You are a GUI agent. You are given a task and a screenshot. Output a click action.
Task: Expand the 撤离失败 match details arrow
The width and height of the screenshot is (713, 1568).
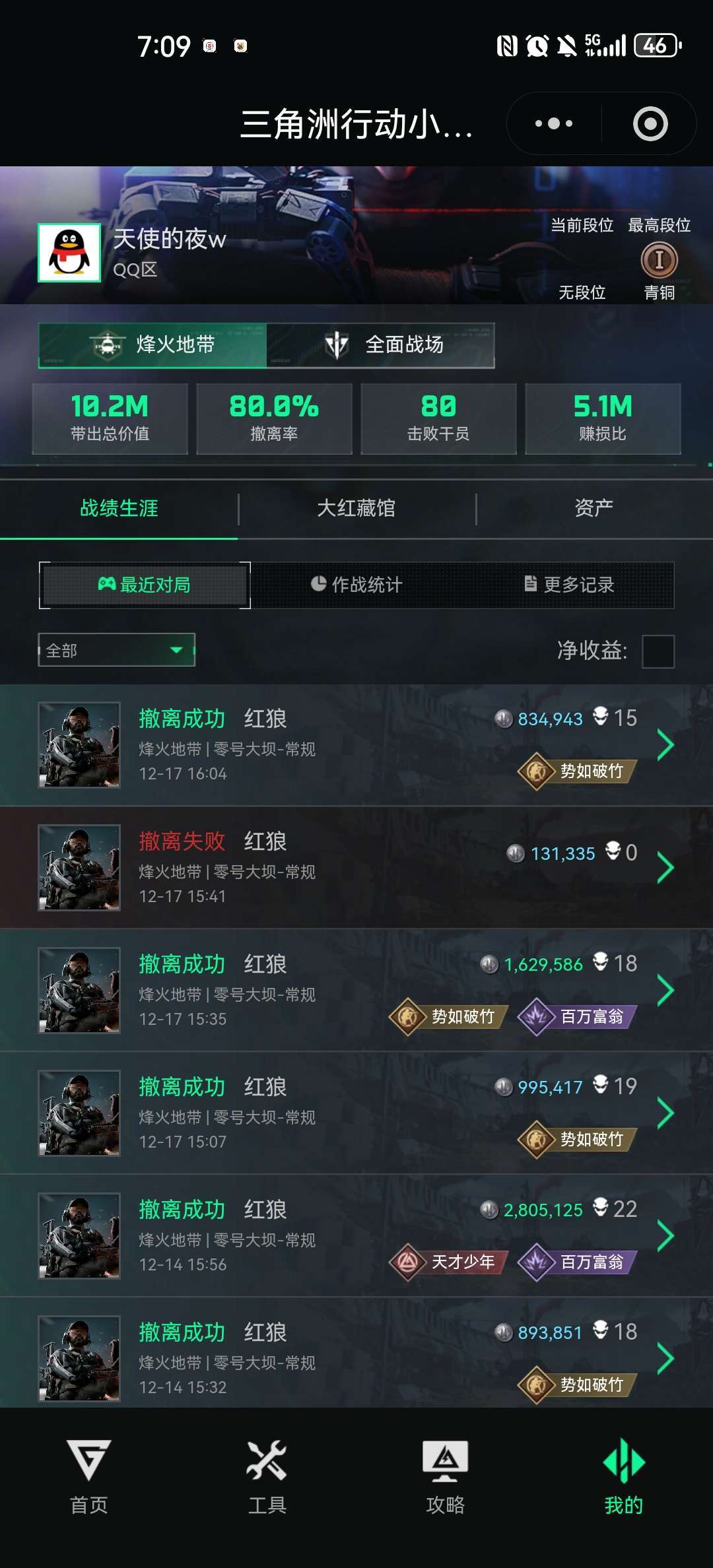pyautogui.click(x=665, y=868)
